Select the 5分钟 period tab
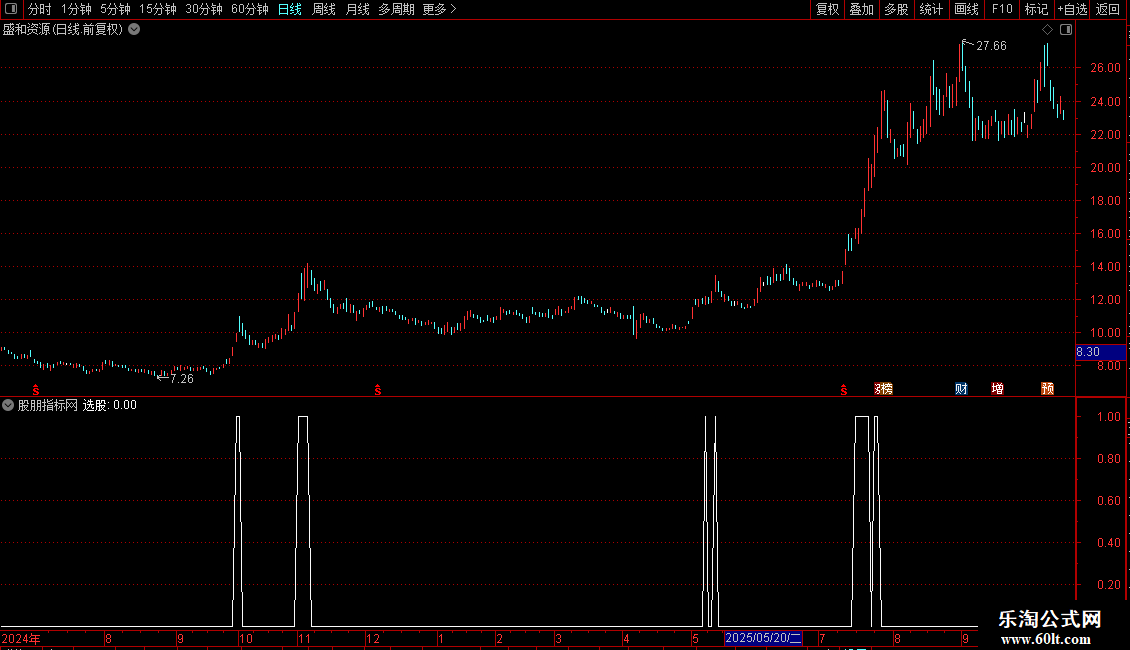Viewport: 1130px width, 650px height. (115, 9)
